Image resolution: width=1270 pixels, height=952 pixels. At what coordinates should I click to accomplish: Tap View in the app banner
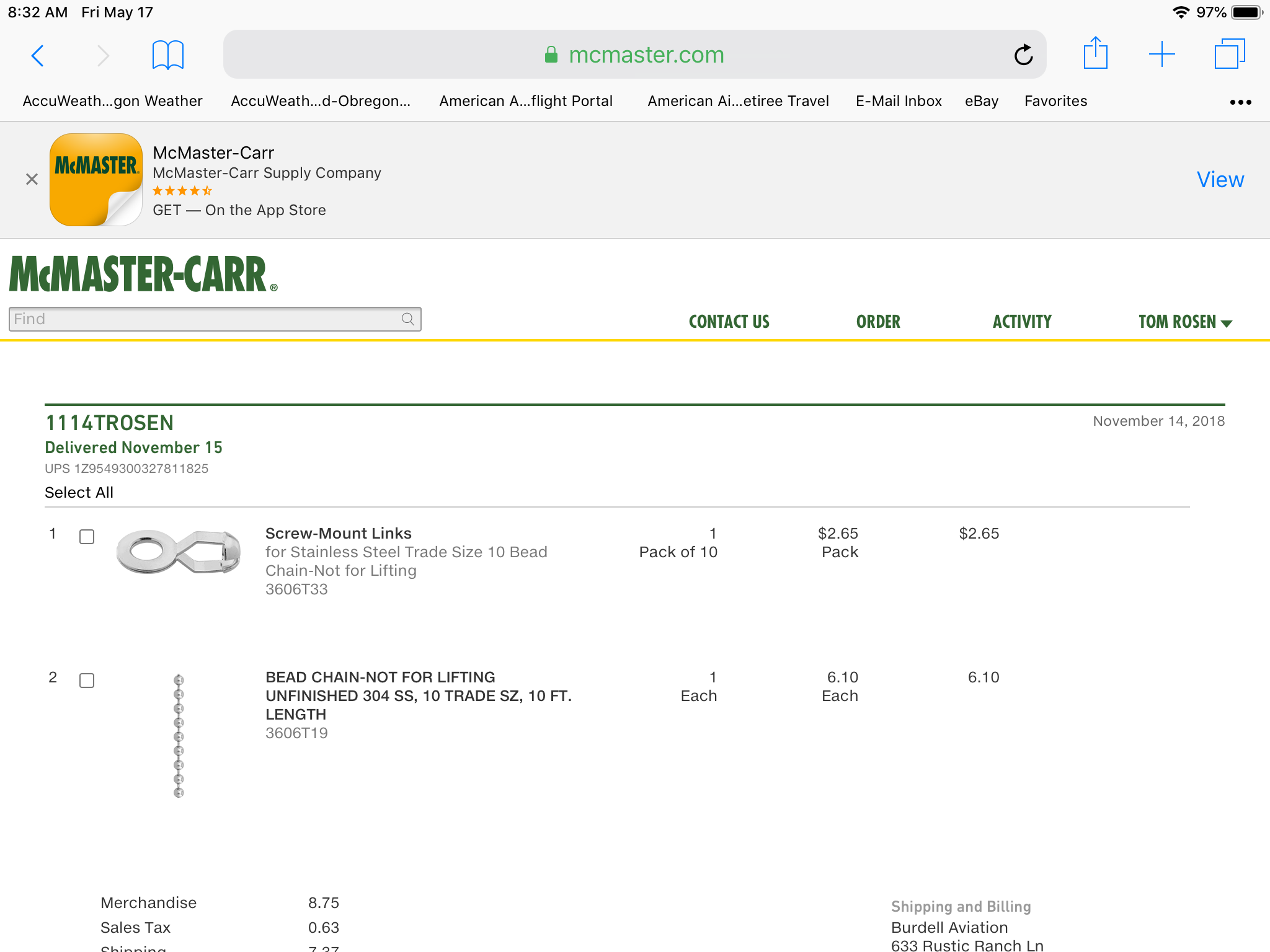click(x=1220, y=180)
